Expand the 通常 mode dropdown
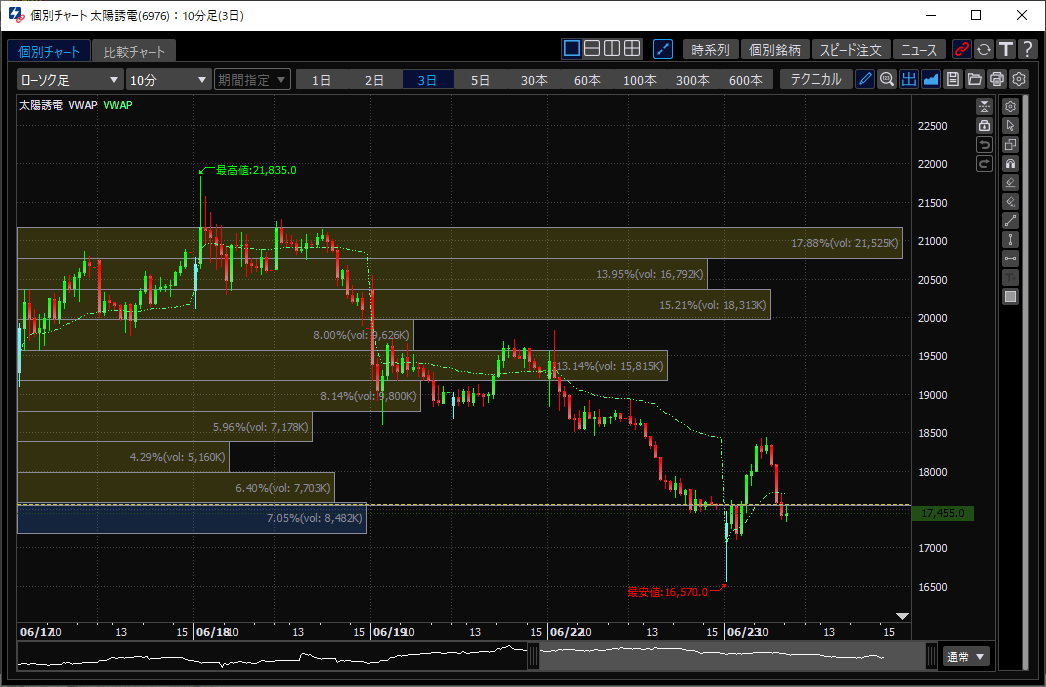Screen dimensions: 1046x687 (x=965, y=657)
